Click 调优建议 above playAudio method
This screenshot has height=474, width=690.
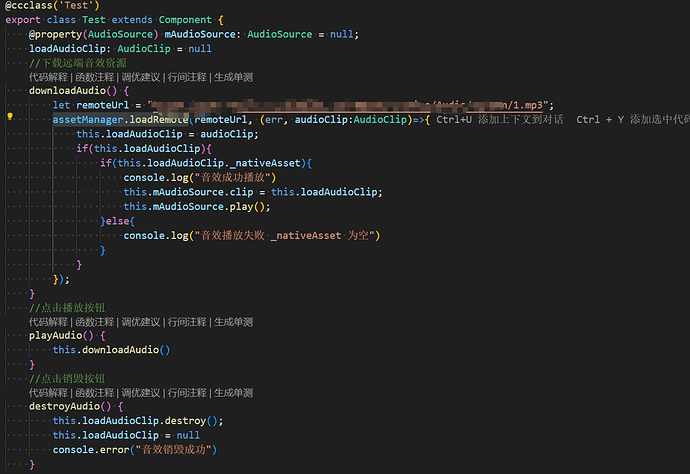click(141, 322)
